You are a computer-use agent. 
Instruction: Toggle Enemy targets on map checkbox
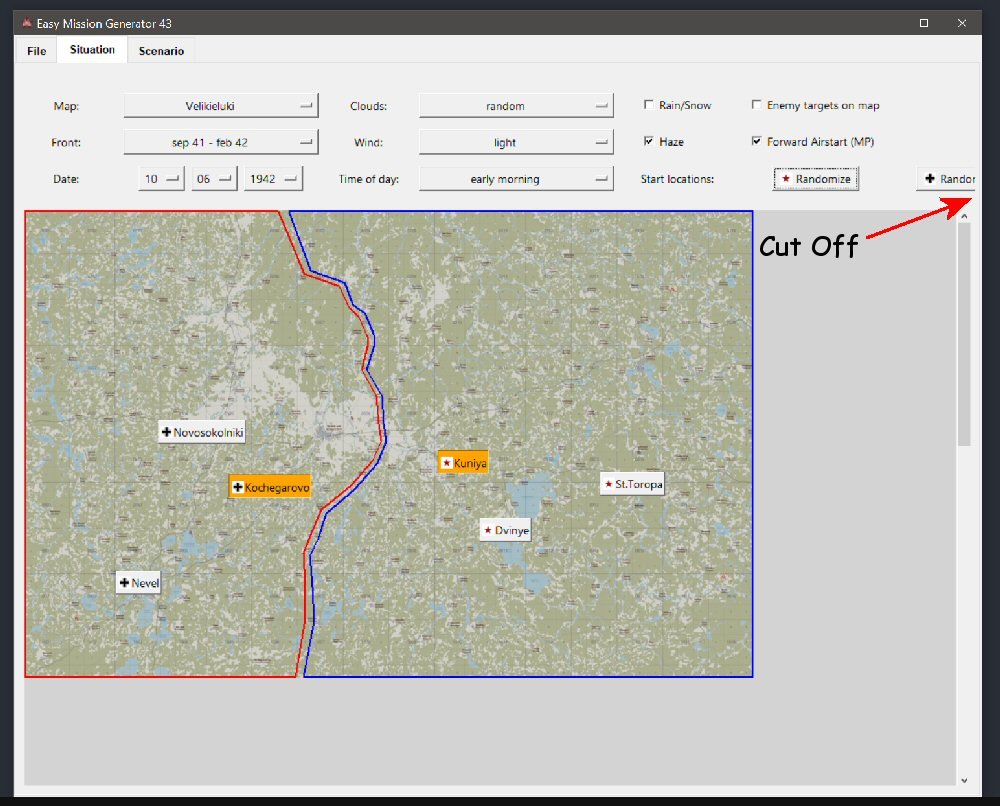point(757,105)
